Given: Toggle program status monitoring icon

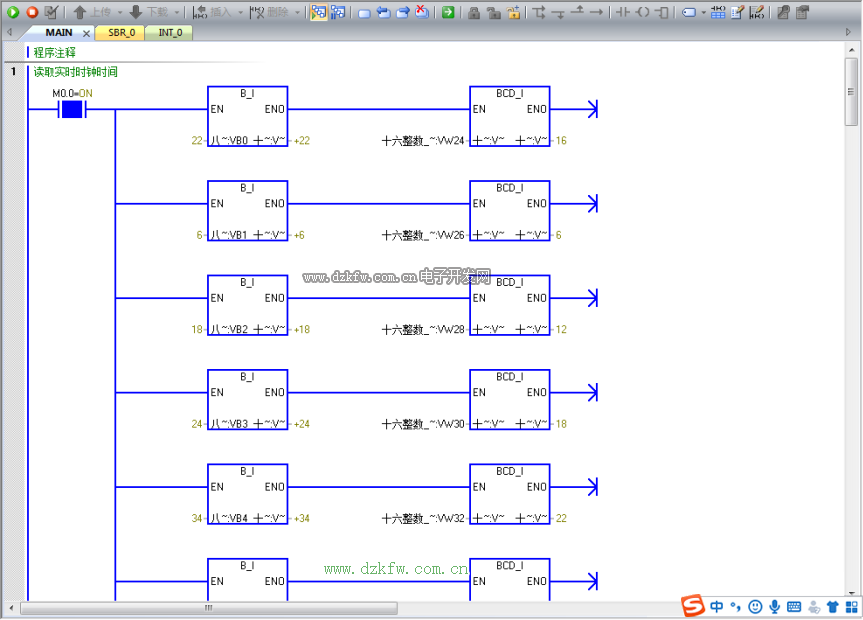Looking at the screenshot, I should [x=319, y=12].
